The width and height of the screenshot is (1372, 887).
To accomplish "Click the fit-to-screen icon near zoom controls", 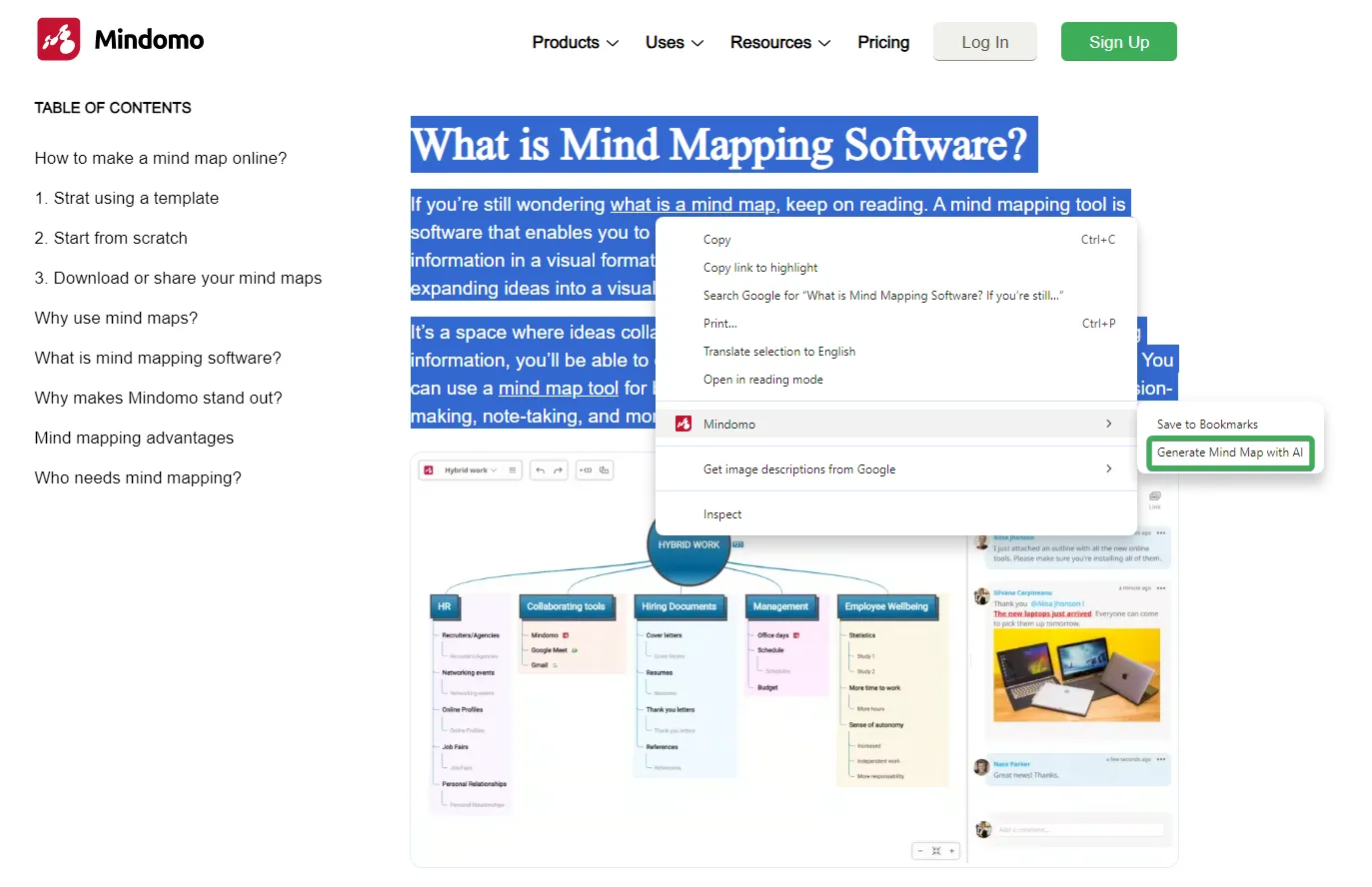I will click(934, 850).
